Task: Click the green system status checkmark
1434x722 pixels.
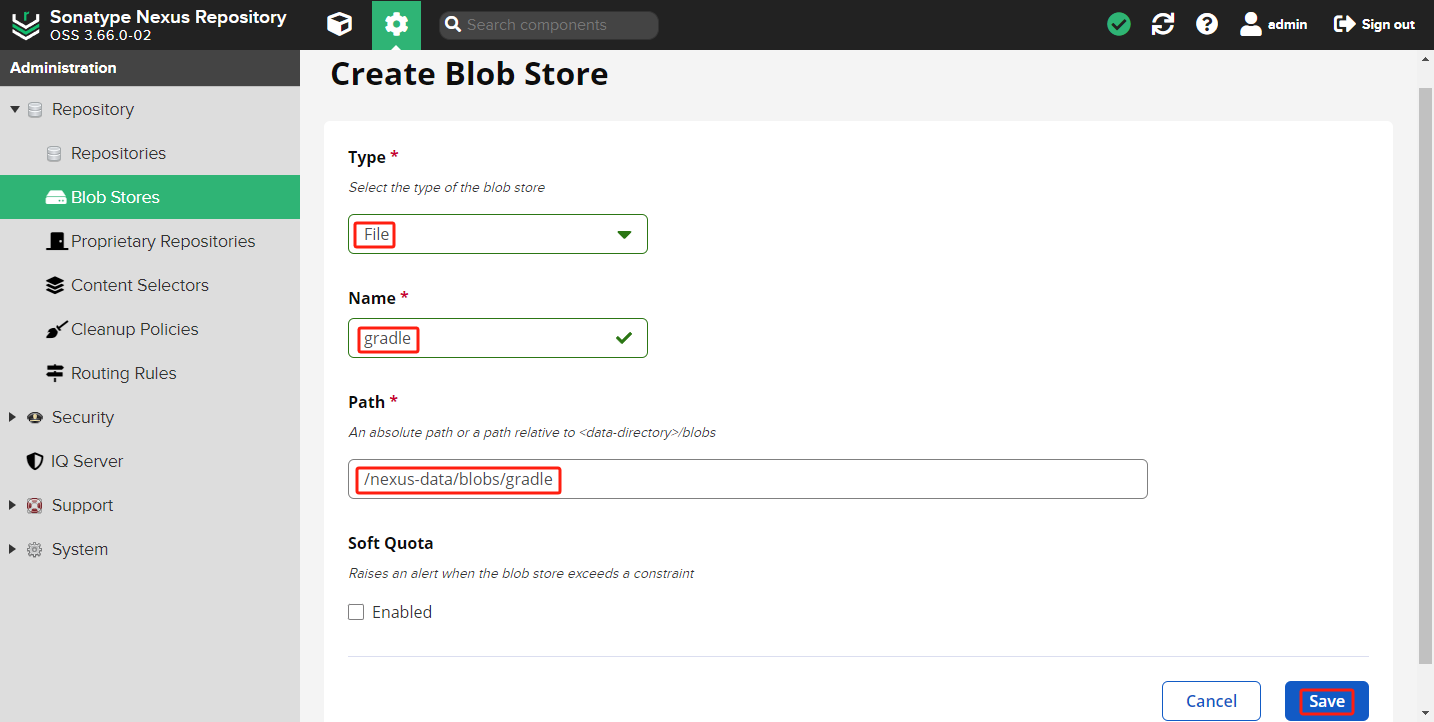Action: tap(1119, 25)
